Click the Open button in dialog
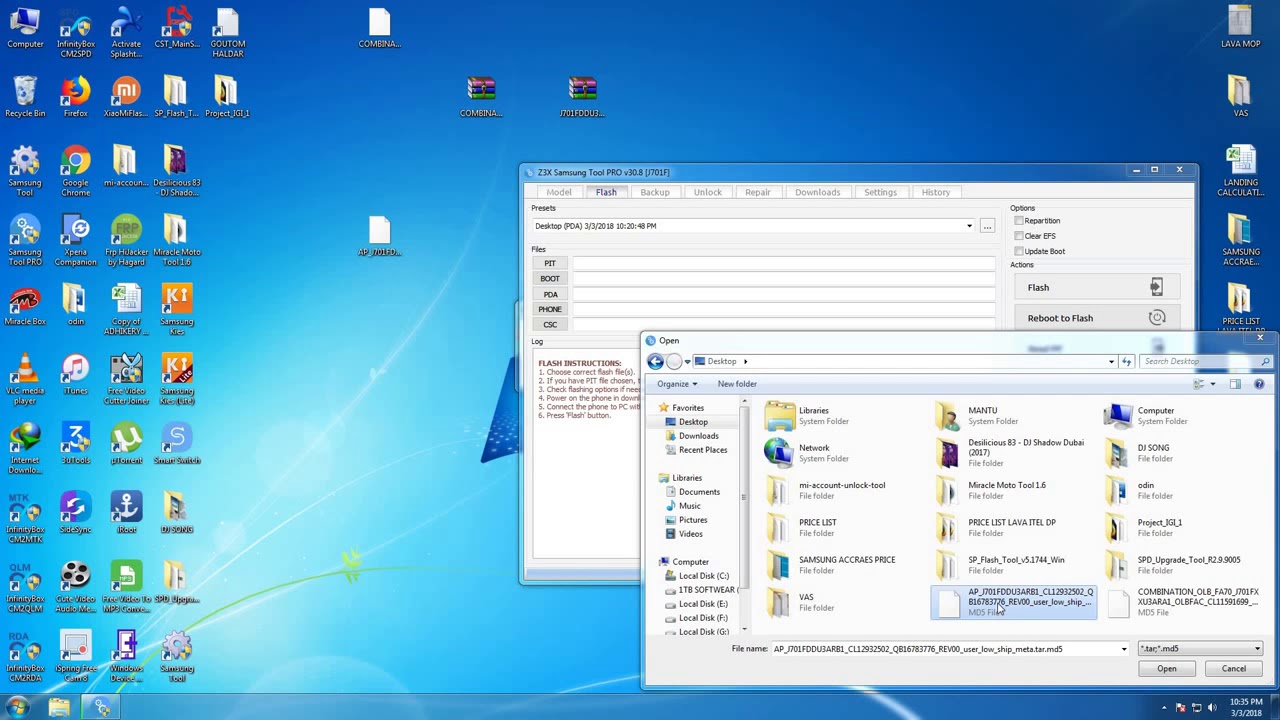The width and height of the screenshot is (1280, 720). (x=1167, y=669)
